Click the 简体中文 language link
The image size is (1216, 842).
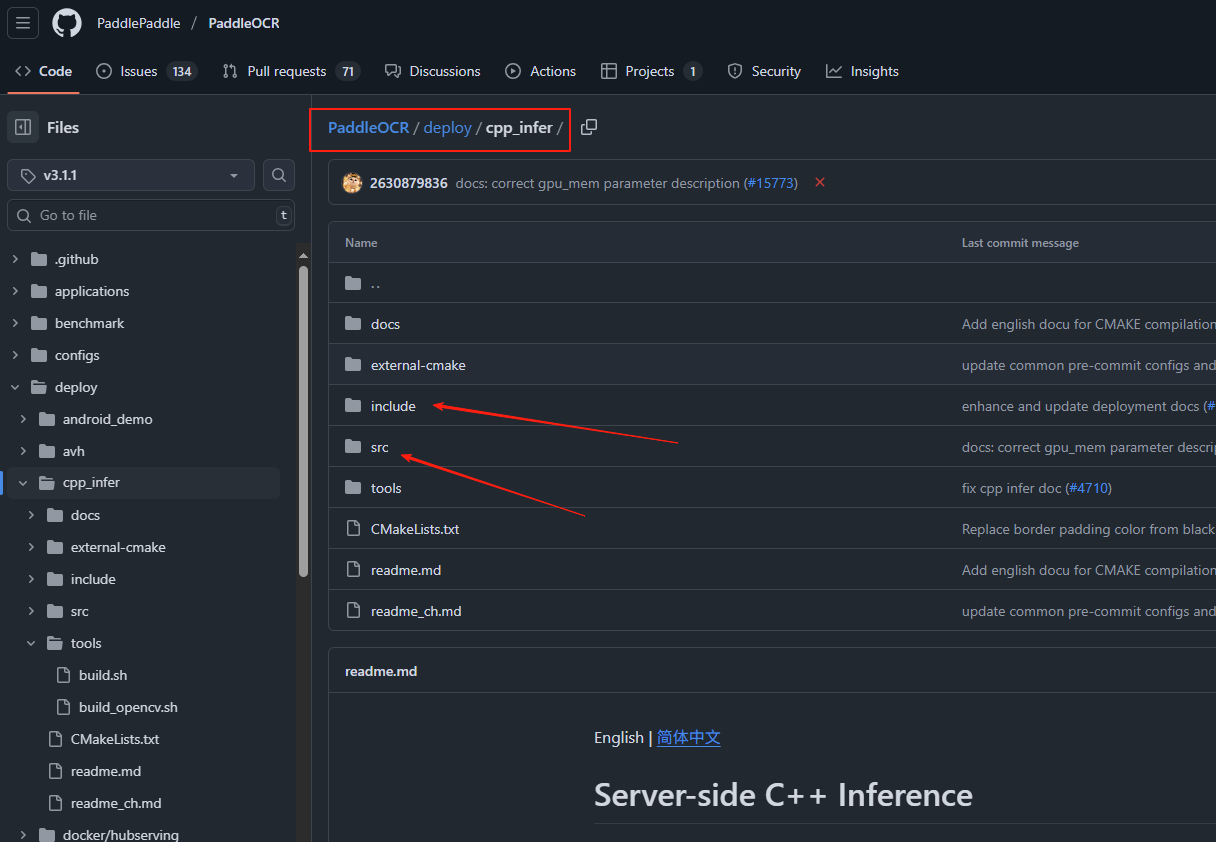point(688,737)
